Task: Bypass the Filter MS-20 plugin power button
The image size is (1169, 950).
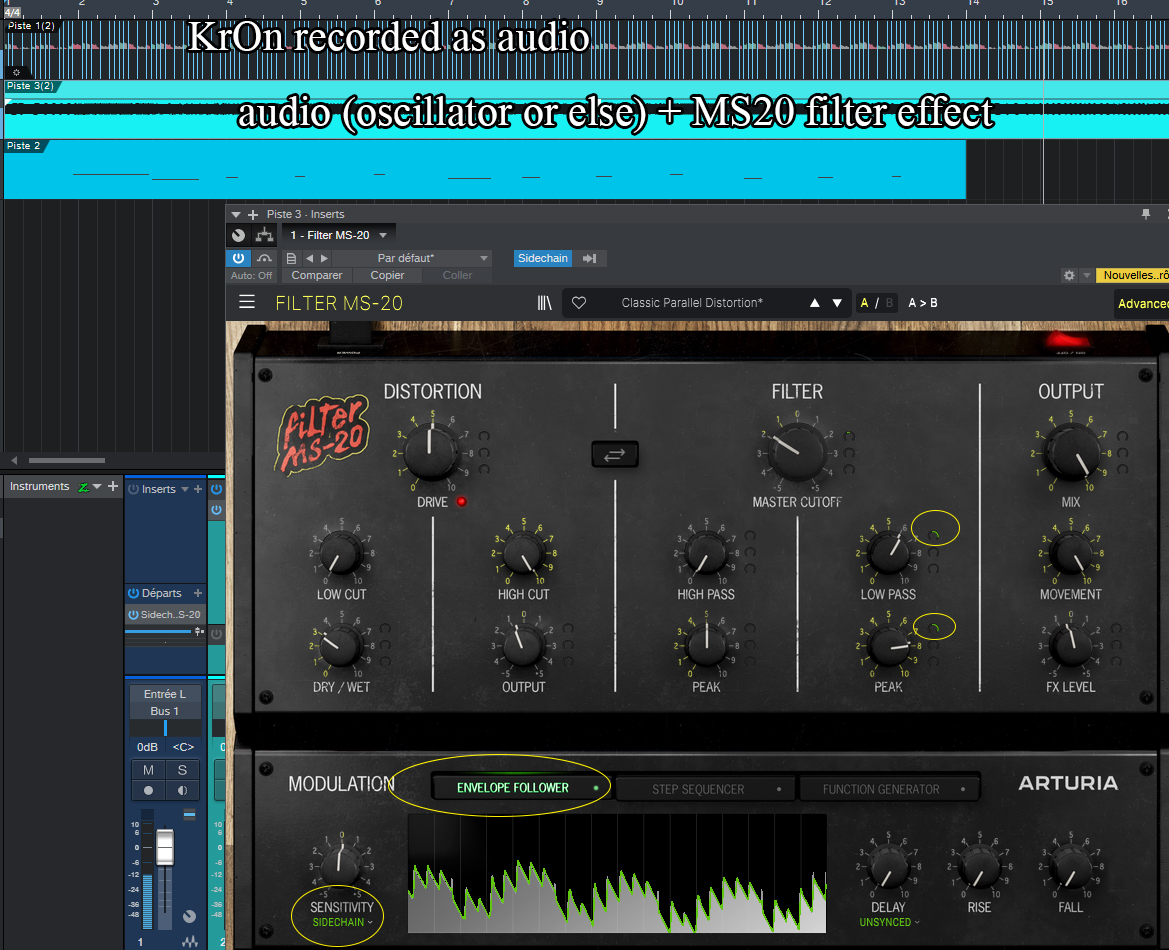Action: pyautogui.click(x=239, y=258)
